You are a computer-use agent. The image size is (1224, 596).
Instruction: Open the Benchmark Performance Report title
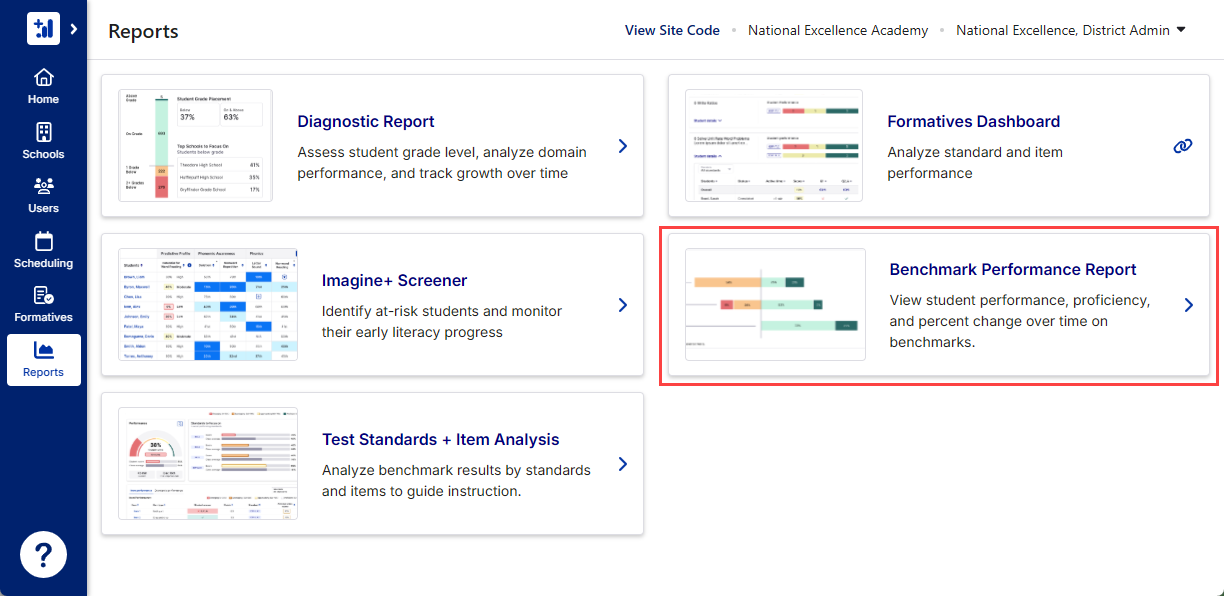tap(1013, 270)
